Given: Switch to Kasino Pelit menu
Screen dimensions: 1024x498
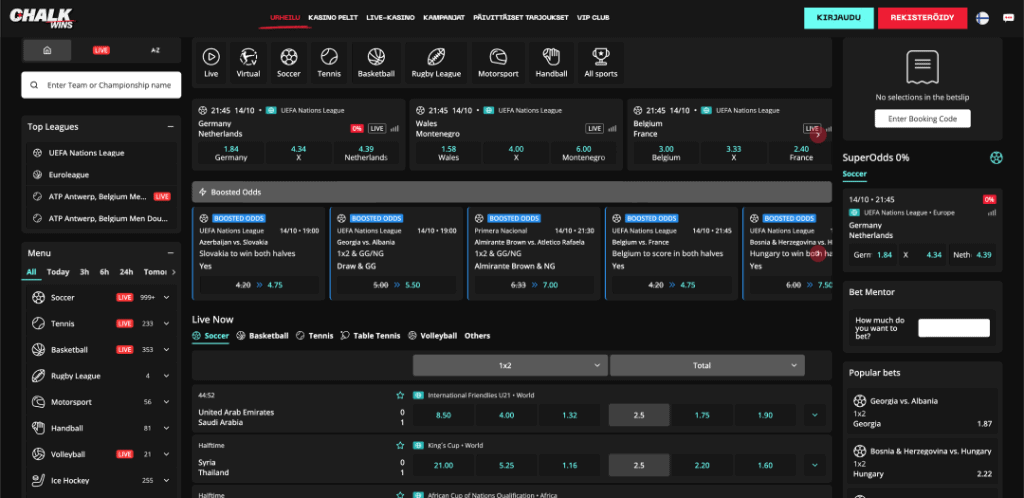Looking at the screenshot, I should pyautogui.click(x=333, y=18).
